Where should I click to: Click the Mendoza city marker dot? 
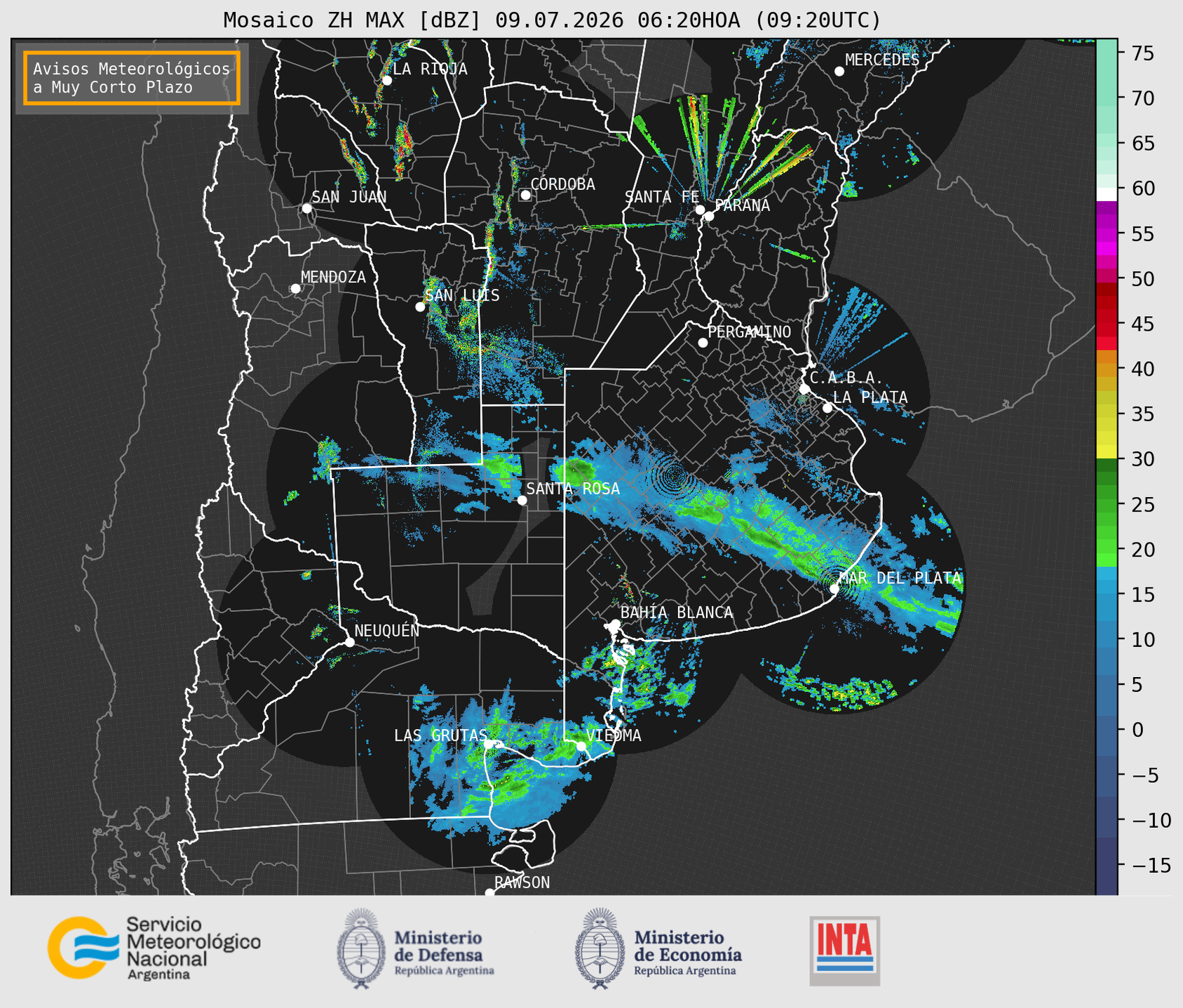coord(295,289)
